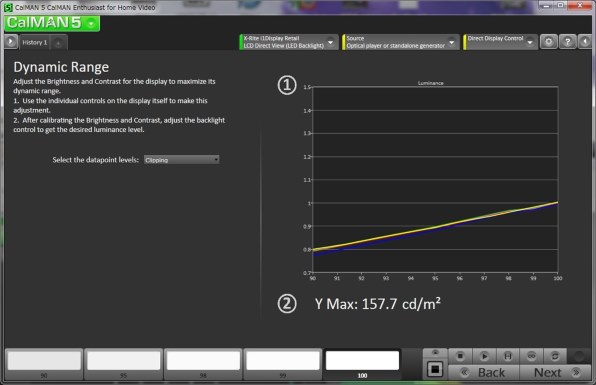Click the Luminance chart area

pos(435,179)
